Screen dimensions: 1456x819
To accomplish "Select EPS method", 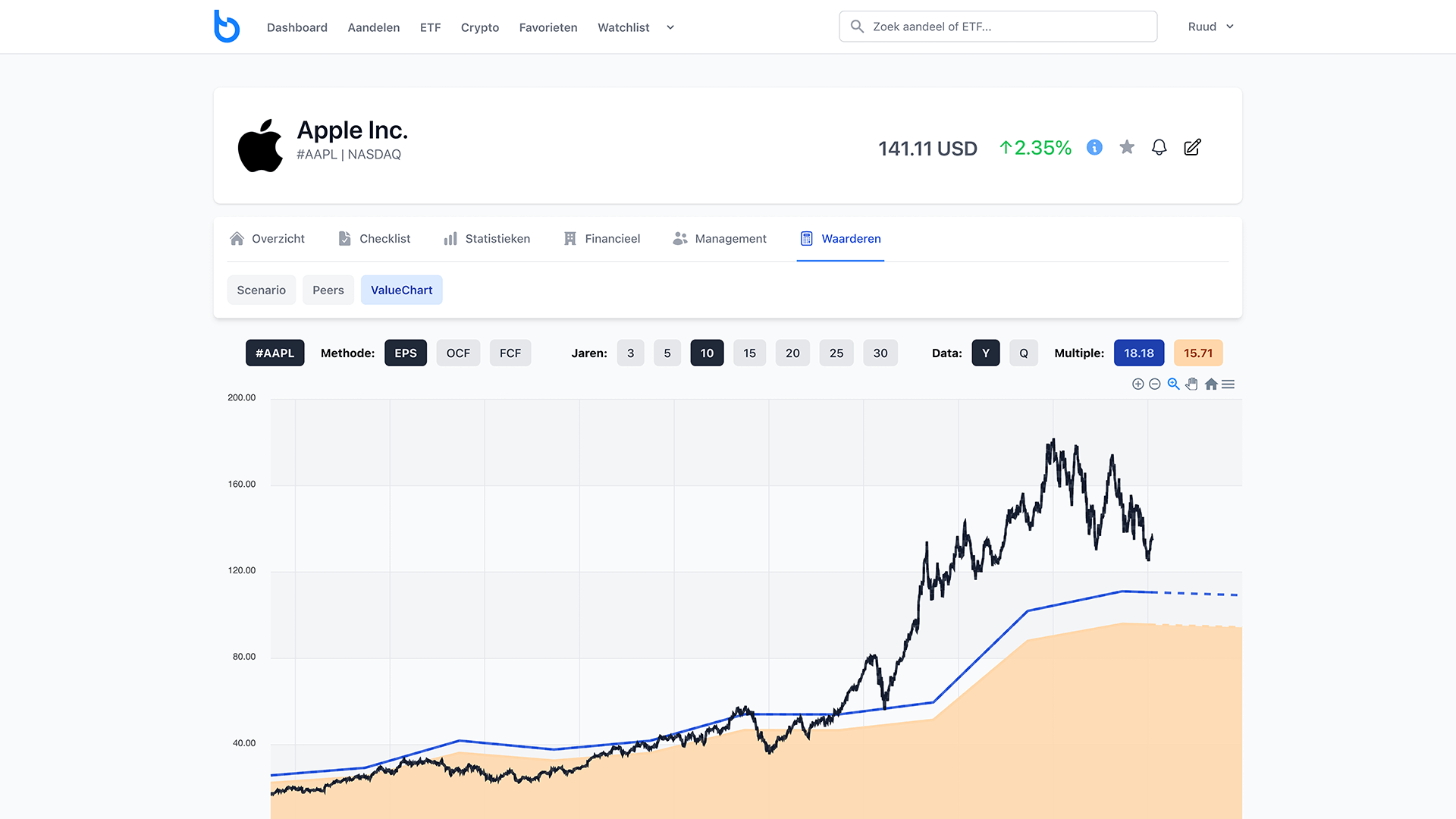I will click(406, 353).
